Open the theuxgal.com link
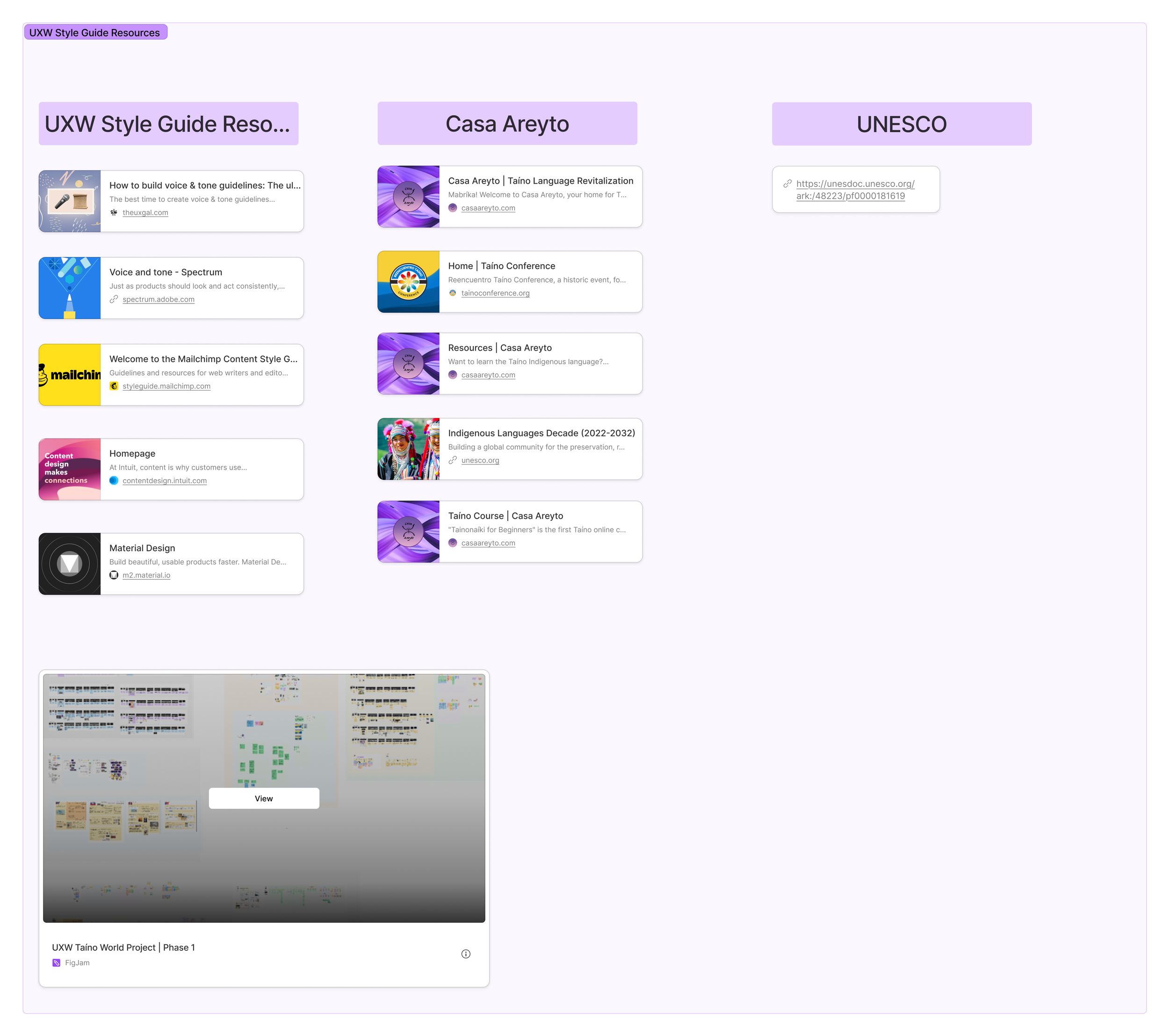1169x1036 pixels. tap(145, 212)
